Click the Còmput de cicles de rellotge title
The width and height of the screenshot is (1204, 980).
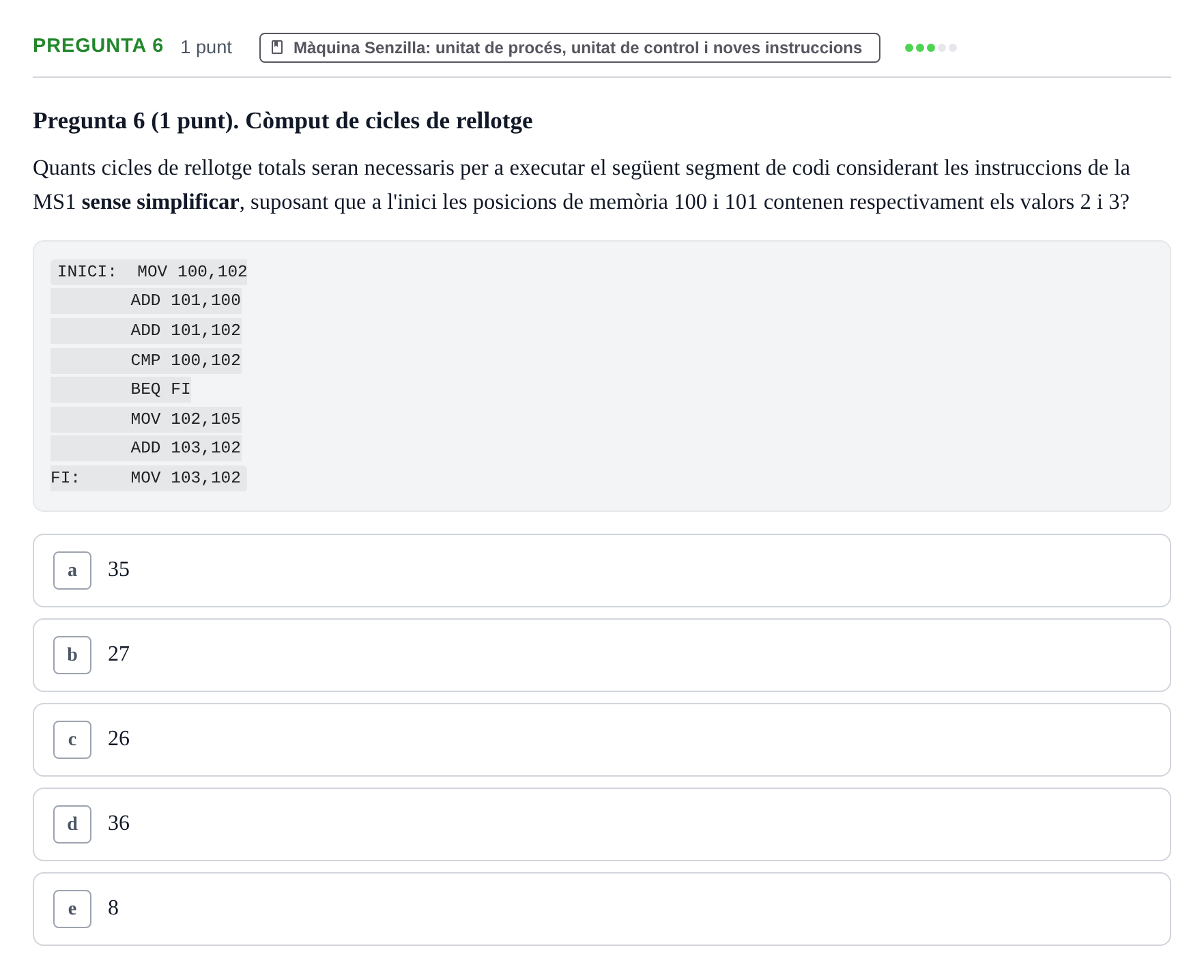click(389, 121)
